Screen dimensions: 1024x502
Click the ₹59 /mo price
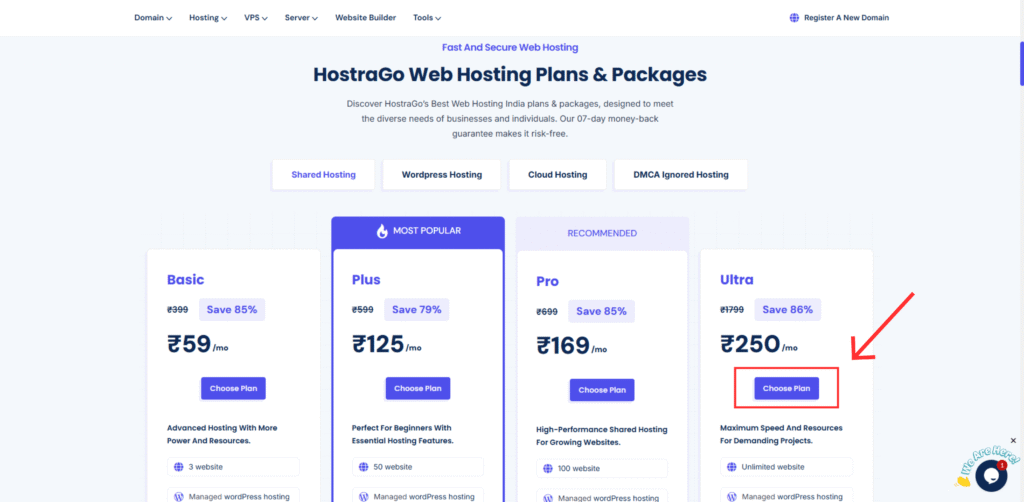click(198, 344)
